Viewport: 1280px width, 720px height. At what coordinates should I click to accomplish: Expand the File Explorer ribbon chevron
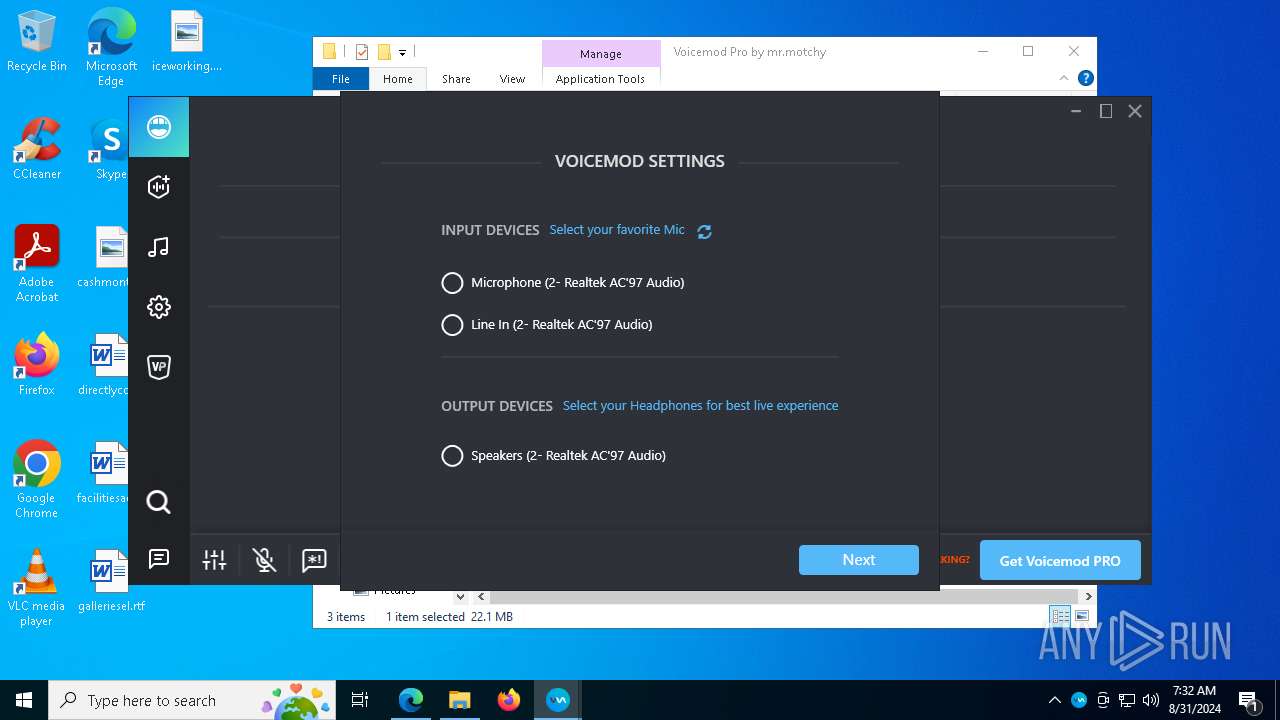pos(1064,78)
